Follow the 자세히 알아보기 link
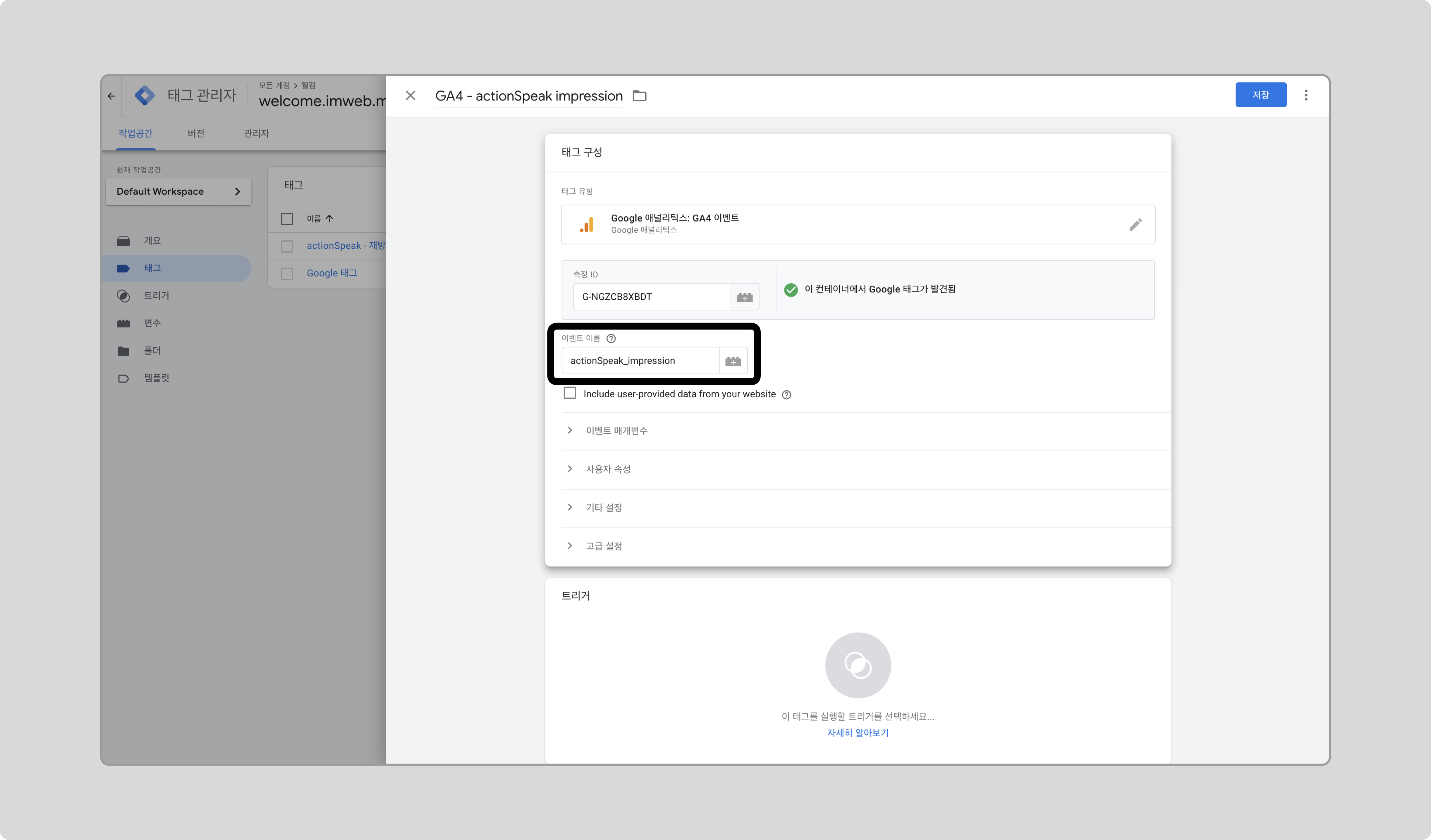Image resolution: width=1431 pixels, height=840 pixels. 857,733
